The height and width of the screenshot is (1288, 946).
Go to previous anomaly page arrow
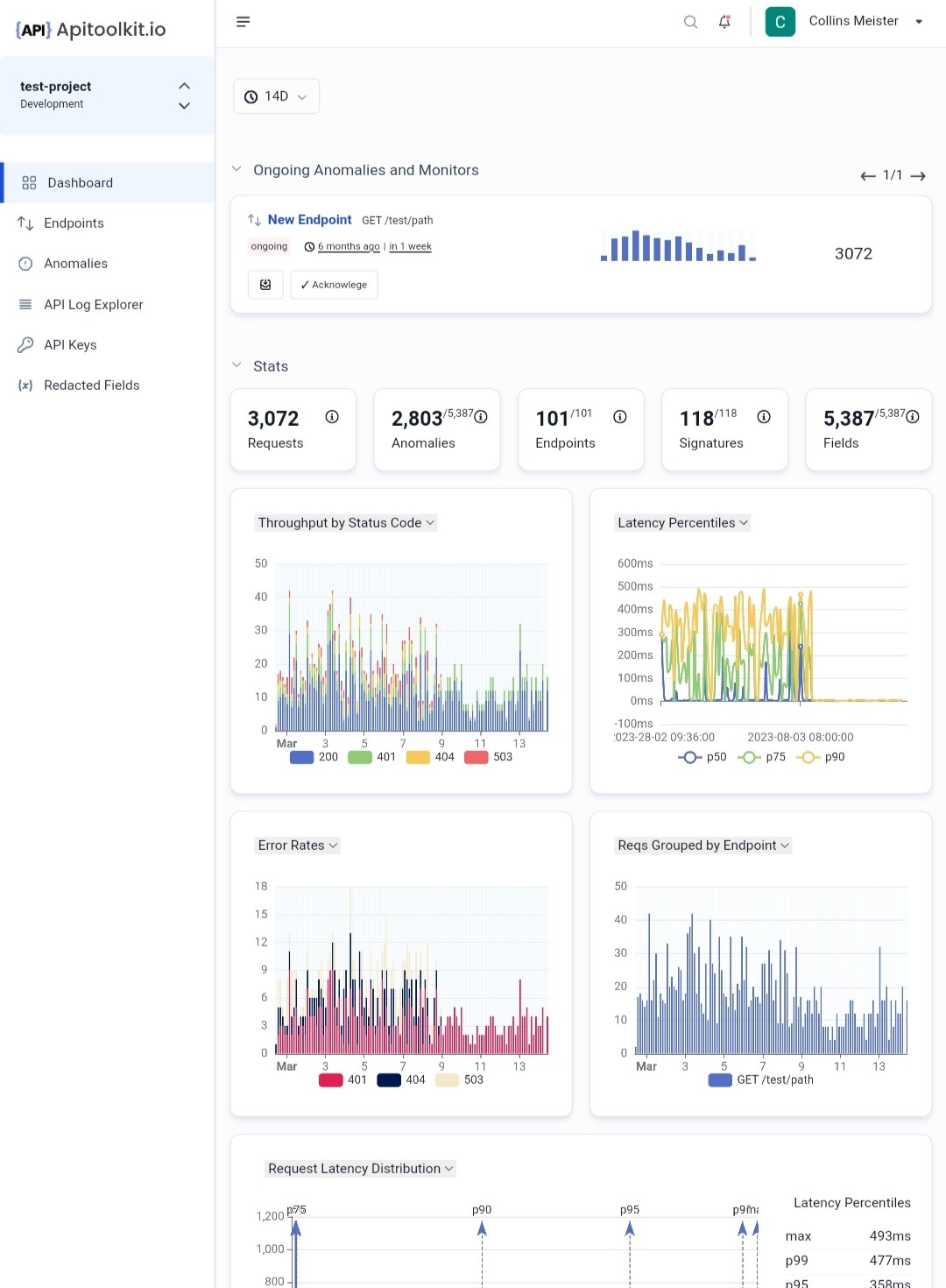pyautogui.click(x=868, y=176)
